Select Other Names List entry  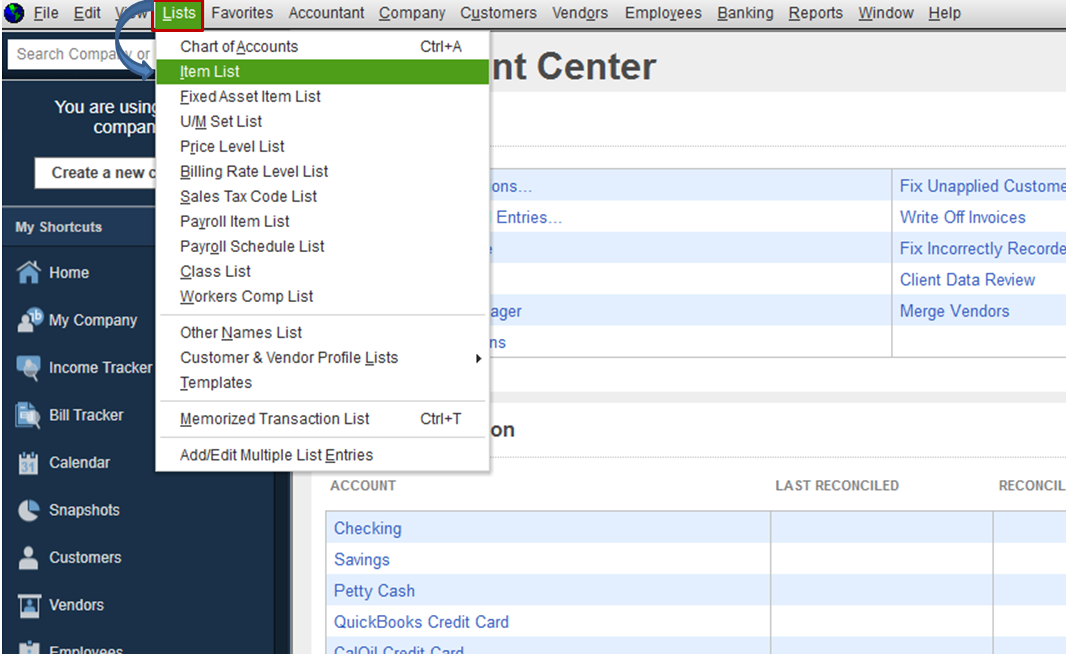(322, 332)
